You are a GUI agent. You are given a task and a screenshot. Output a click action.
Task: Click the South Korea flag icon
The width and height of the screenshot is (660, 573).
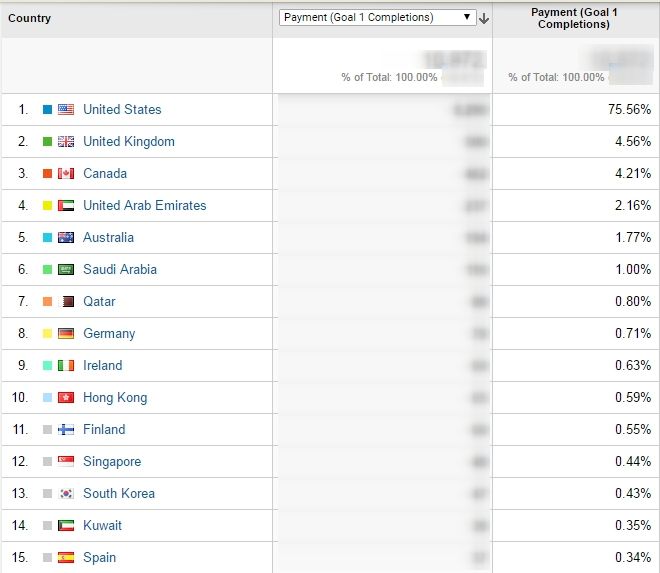pyautogui.click(x=66, y=493)
